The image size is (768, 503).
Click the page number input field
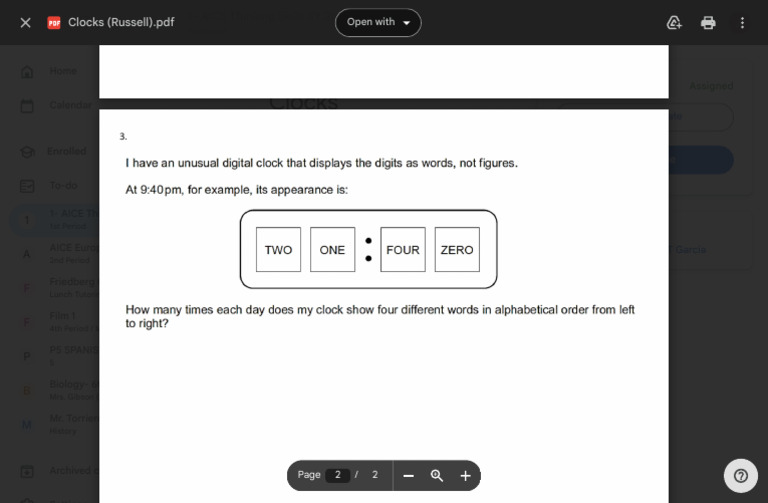click(337, 475)
